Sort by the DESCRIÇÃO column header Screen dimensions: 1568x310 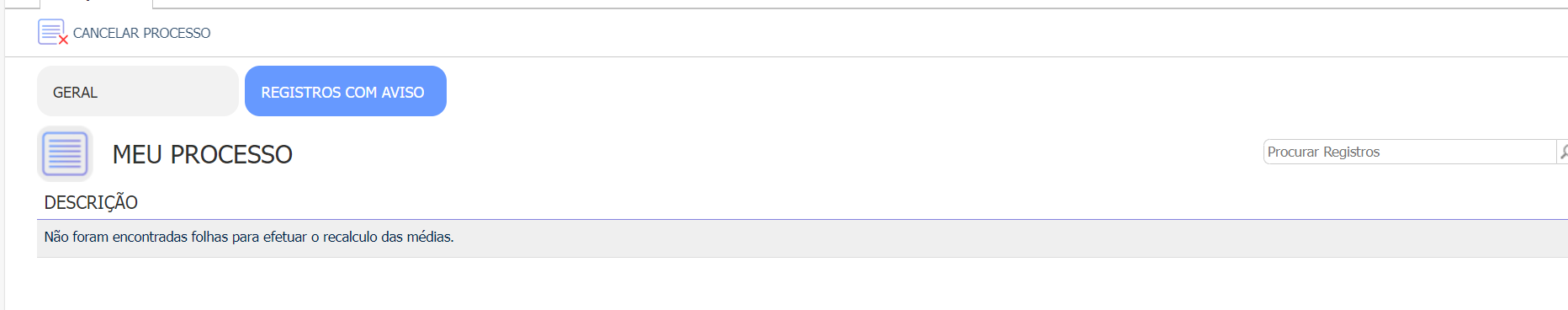[91, 202]
